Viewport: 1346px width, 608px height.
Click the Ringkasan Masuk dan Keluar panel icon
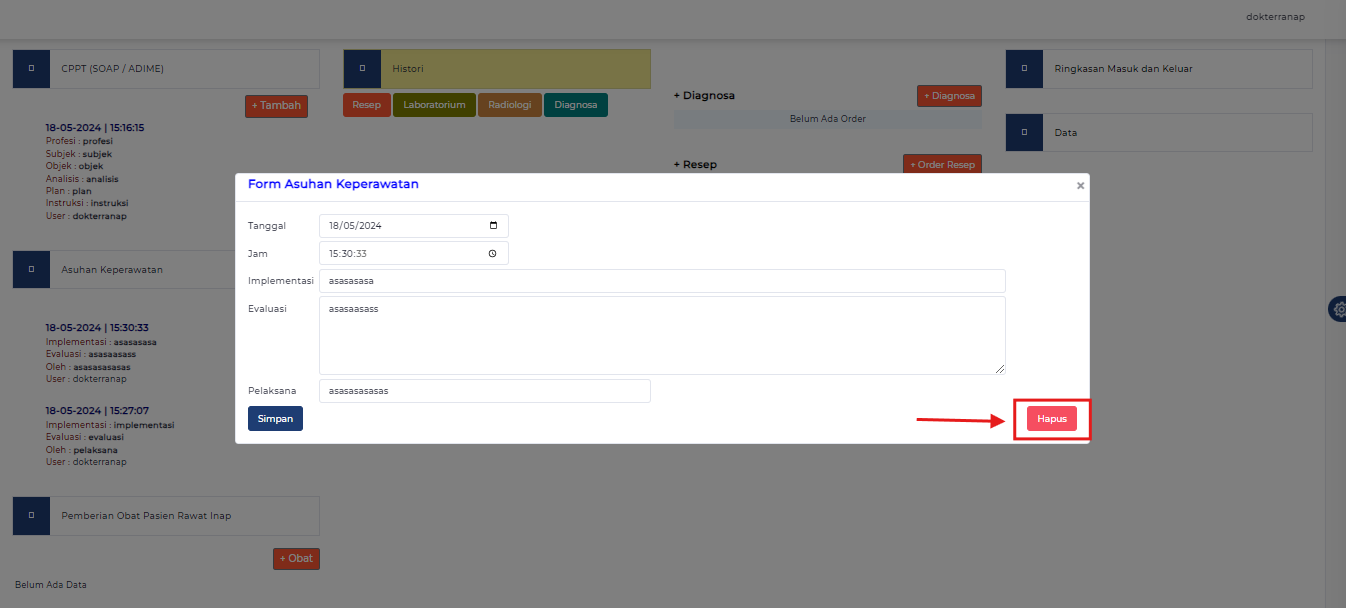tap(1024, 68)
